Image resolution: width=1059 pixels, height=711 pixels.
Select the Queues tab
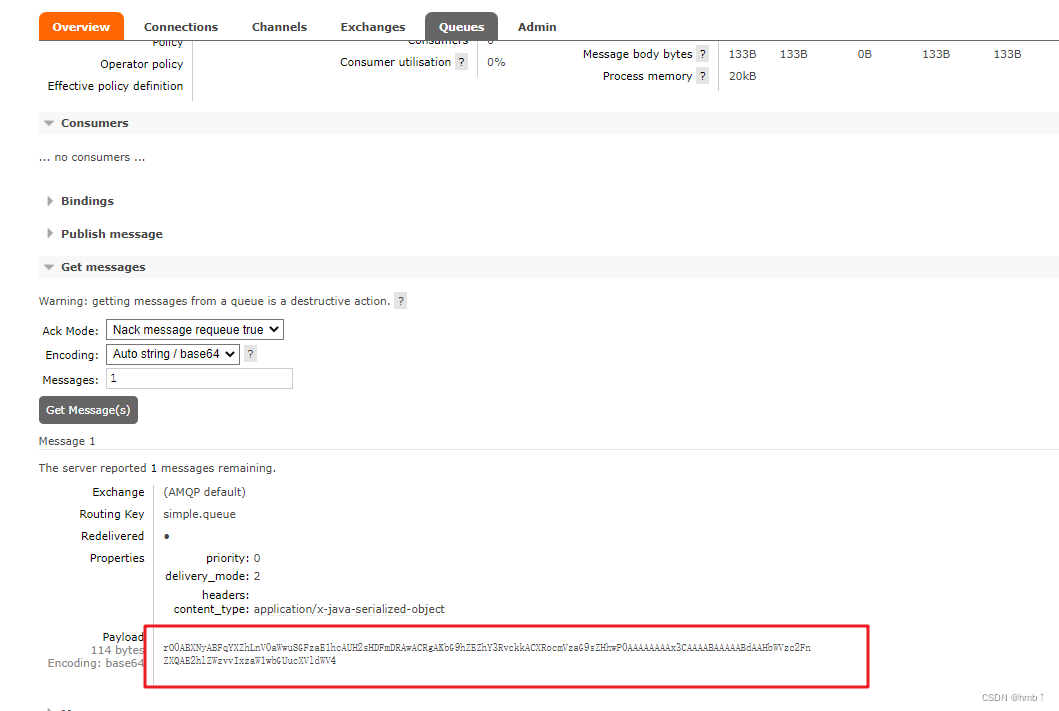click(461, 27)
